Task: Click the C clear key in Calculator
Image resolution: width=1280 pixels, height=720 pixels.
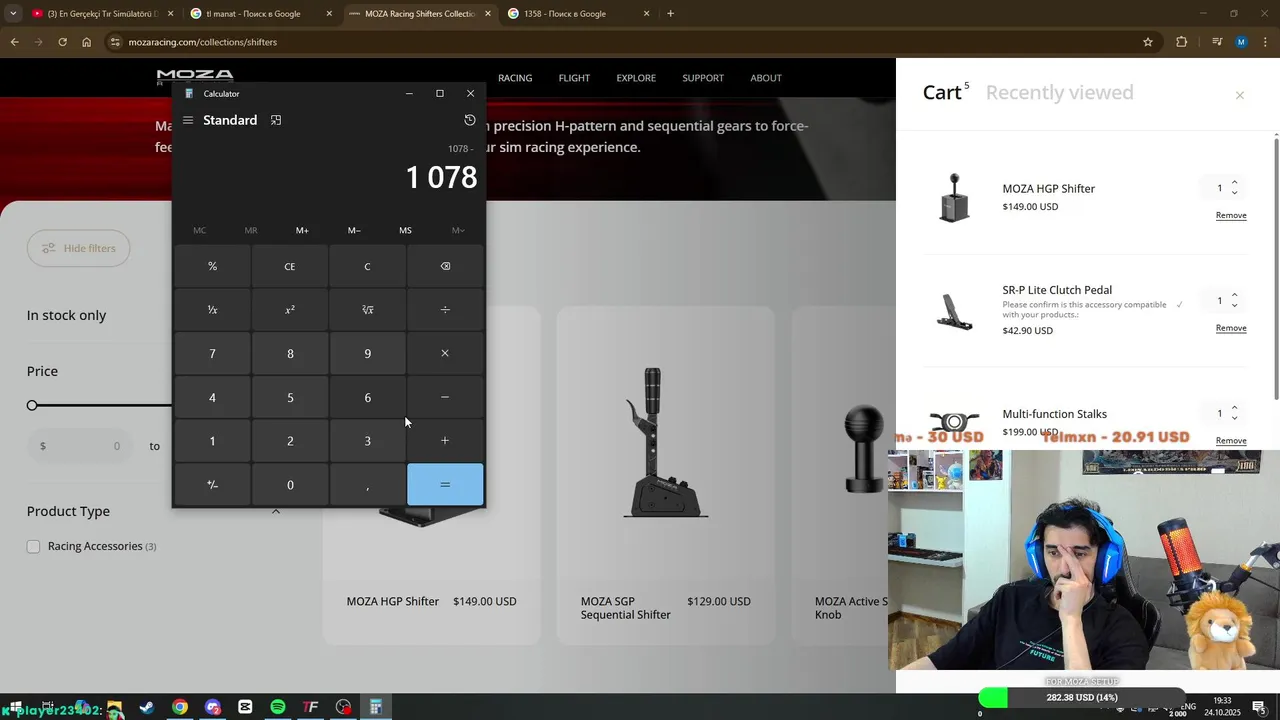Action: pos(367,266)
